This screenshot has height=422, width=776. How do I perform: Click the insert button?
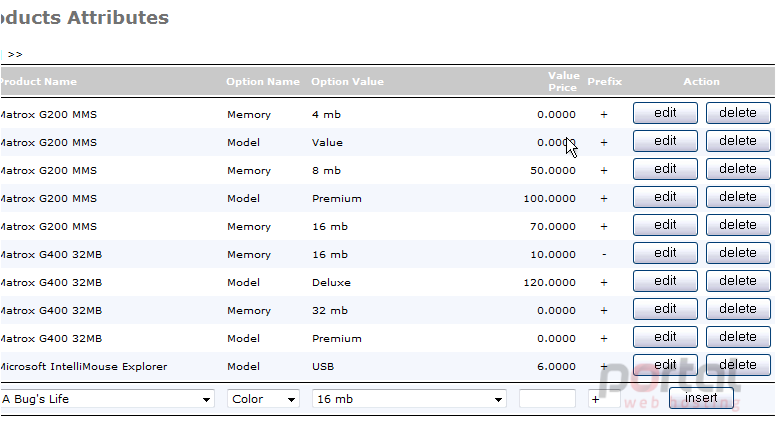[x=701, y=398]
